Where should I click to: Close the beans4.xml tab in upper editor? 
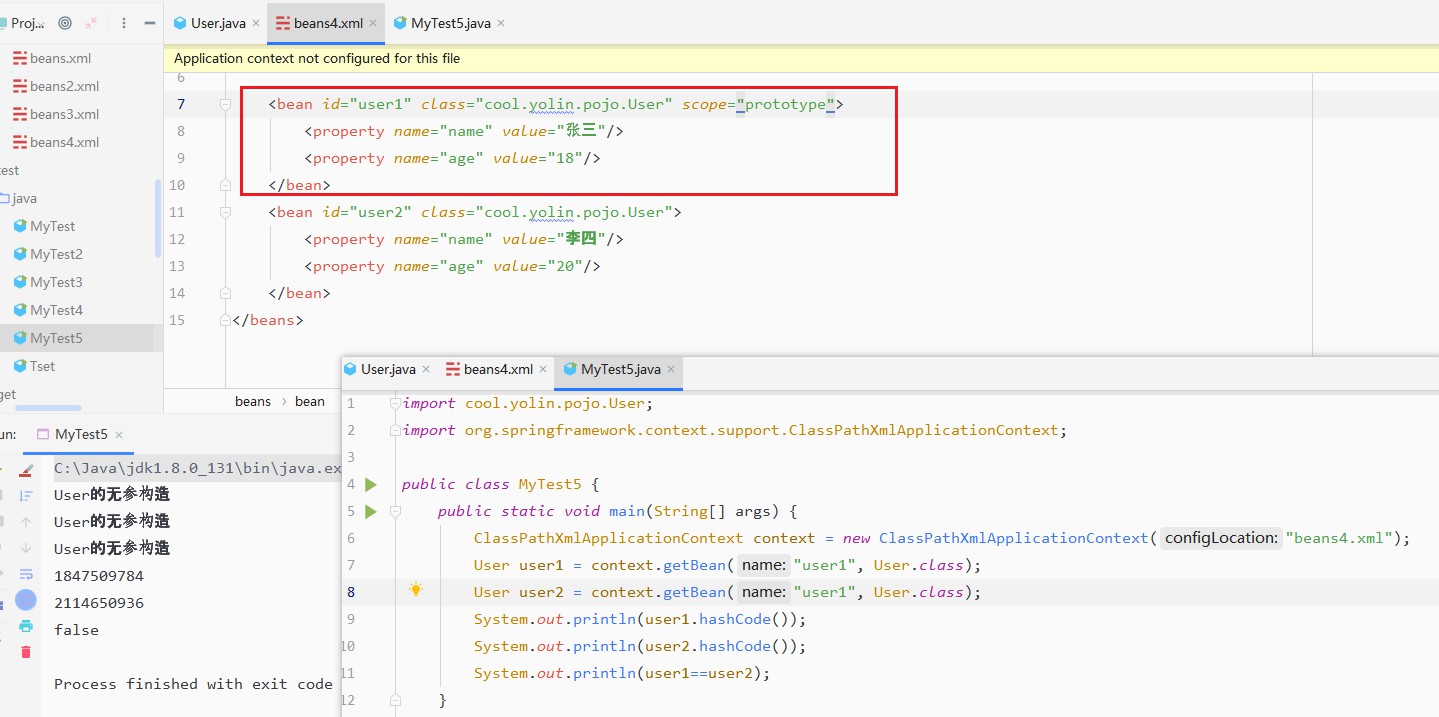[x=373, y=23]
